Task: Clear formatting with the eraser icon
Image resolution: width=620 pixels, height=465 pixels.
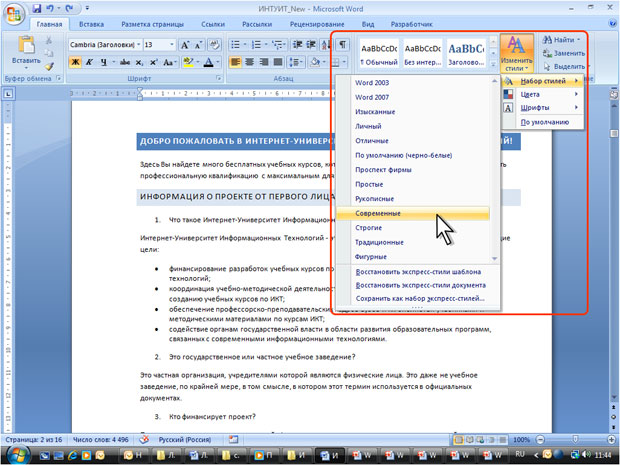Action: click(214, 45)
